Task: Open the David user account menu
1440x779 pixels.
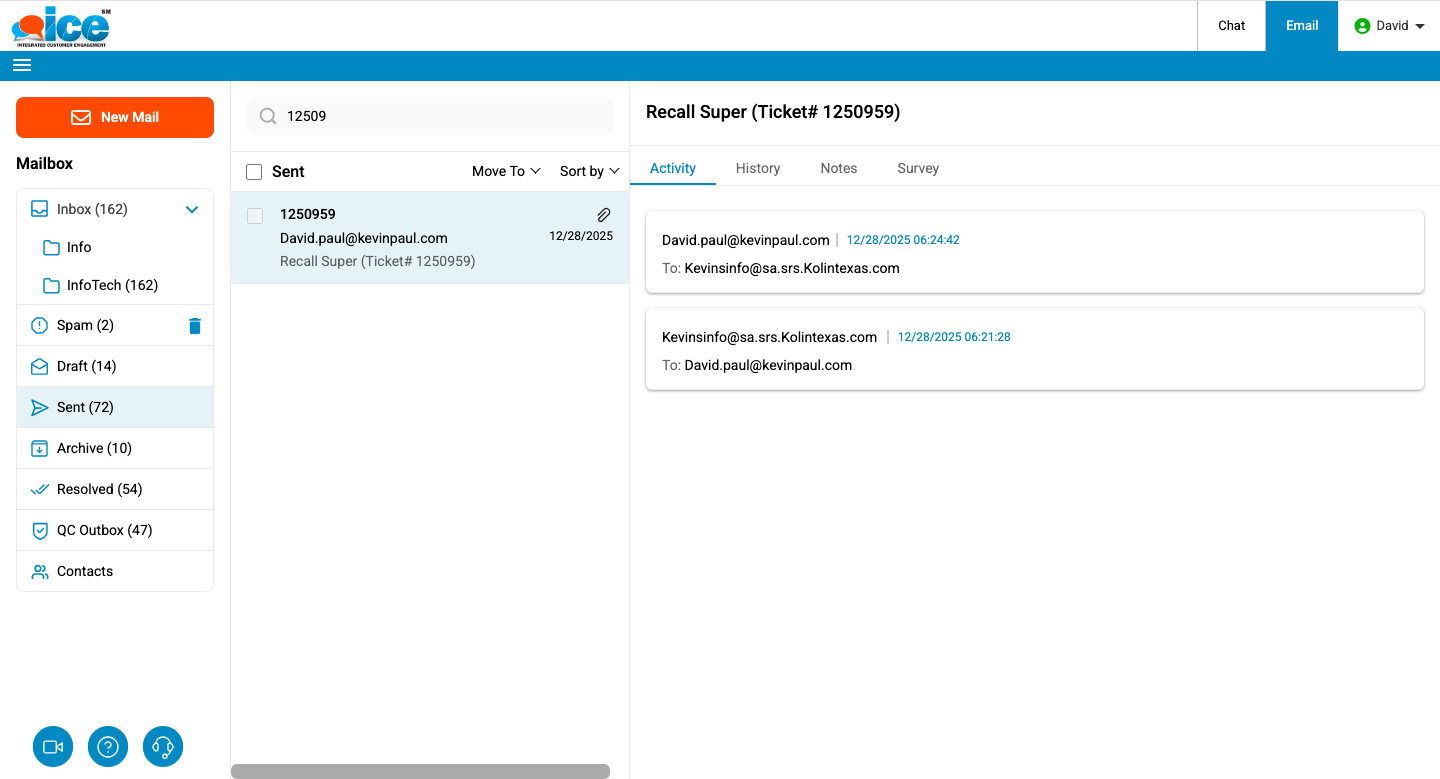Action: click(1389, 26)
